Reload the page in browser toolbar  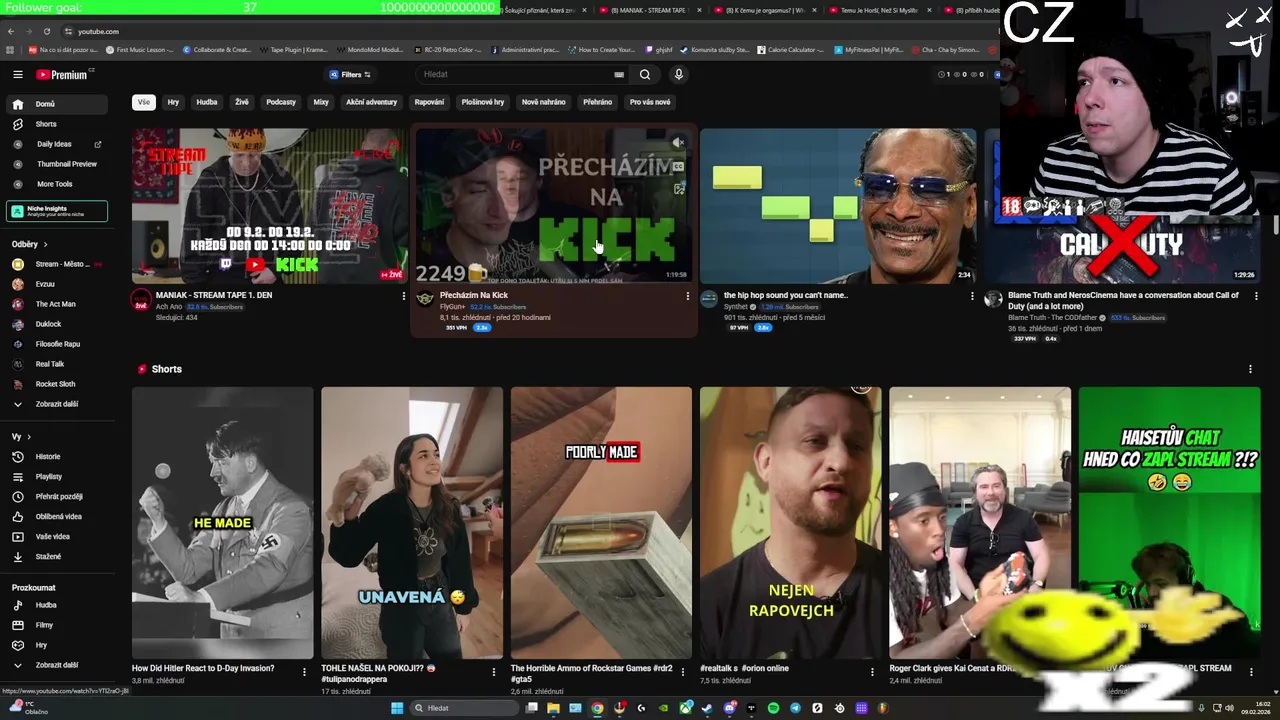pyautogui.click(x=47, y=32)
